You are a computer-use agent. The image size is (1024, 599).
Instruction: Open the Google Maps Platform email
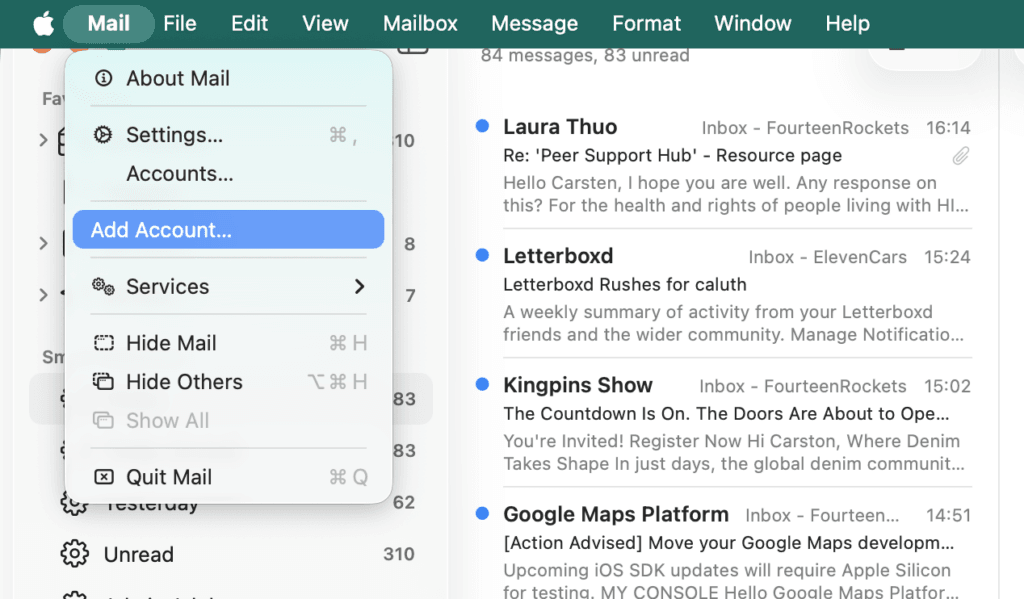coord(736,549)
